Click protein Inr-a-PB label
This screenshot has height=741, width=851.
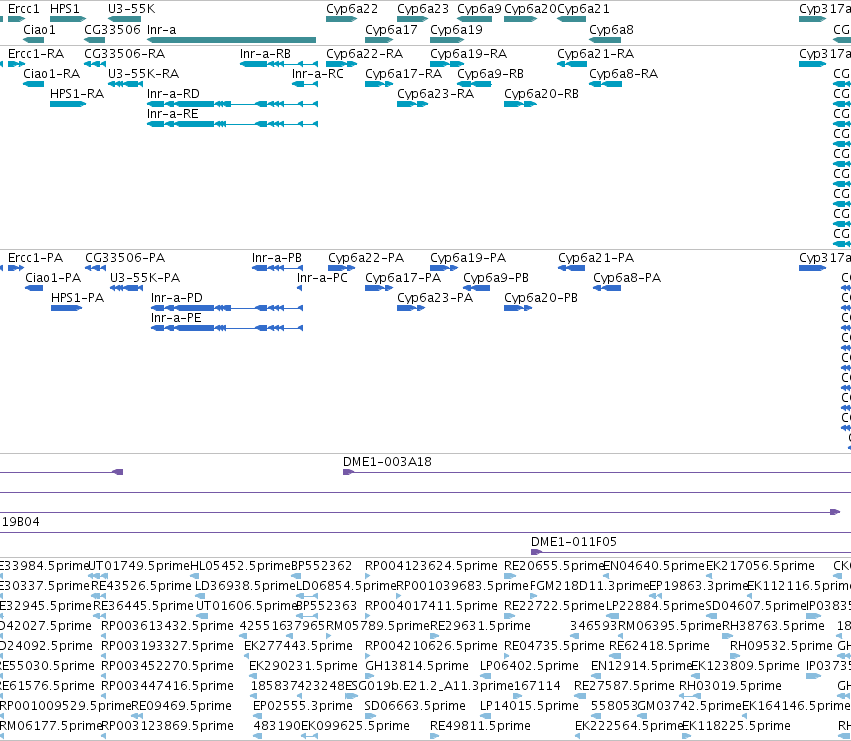276,257
